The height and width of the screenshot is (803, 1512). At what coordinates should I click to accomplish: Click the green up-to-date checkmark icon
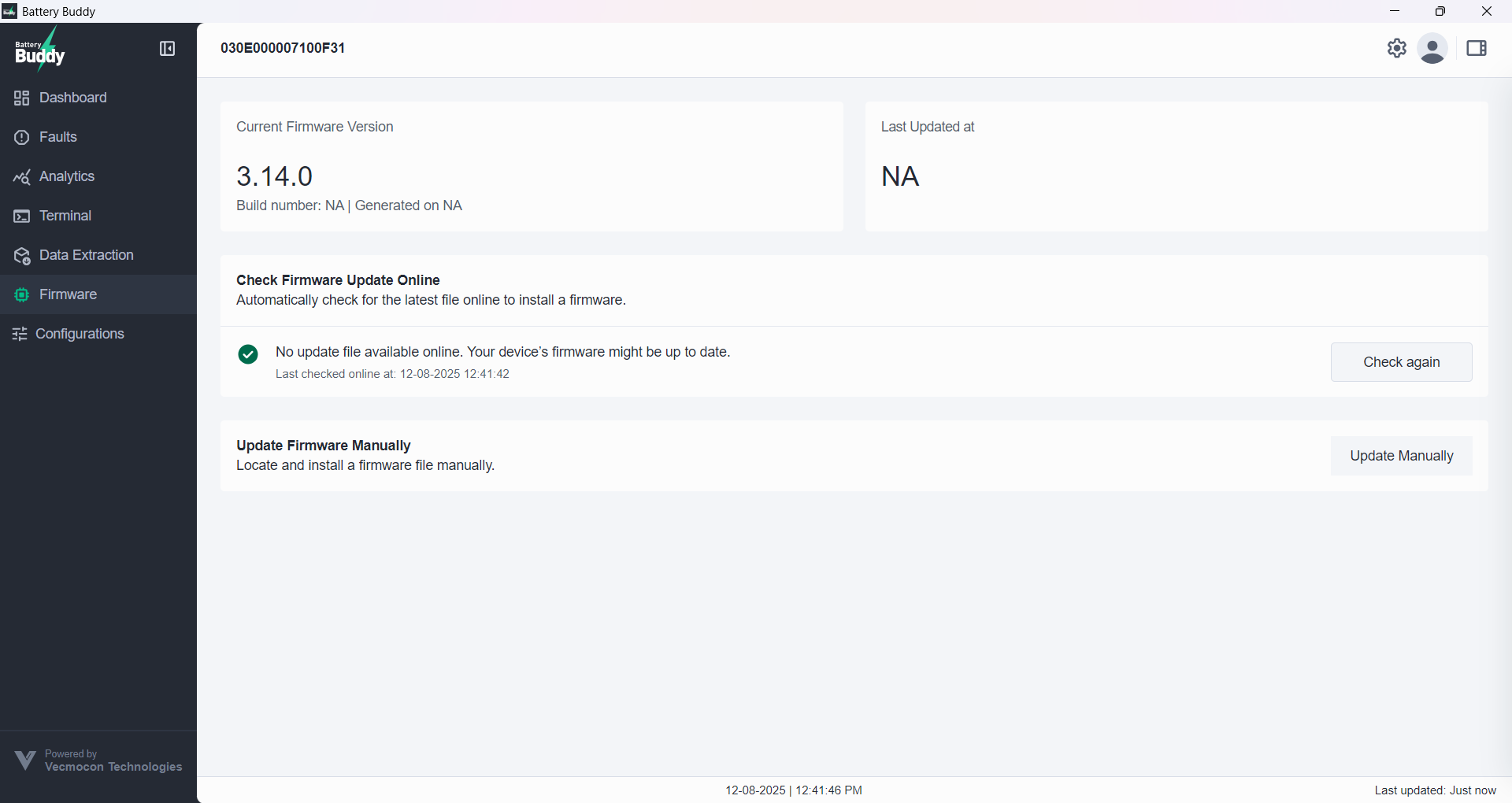click(248, 354)
